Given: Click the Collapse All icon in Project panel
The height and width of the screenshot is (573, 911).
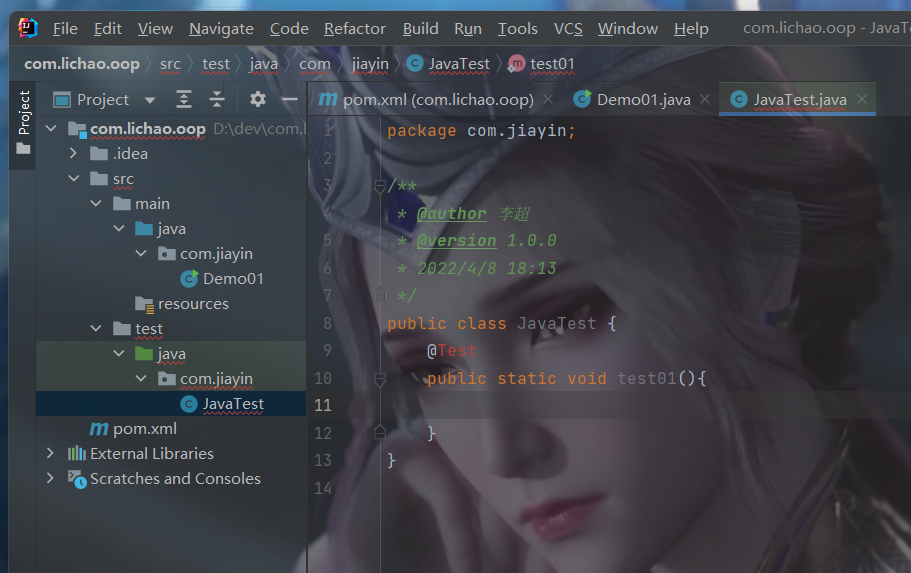Looking at the screenshot, I should (217, 99).
